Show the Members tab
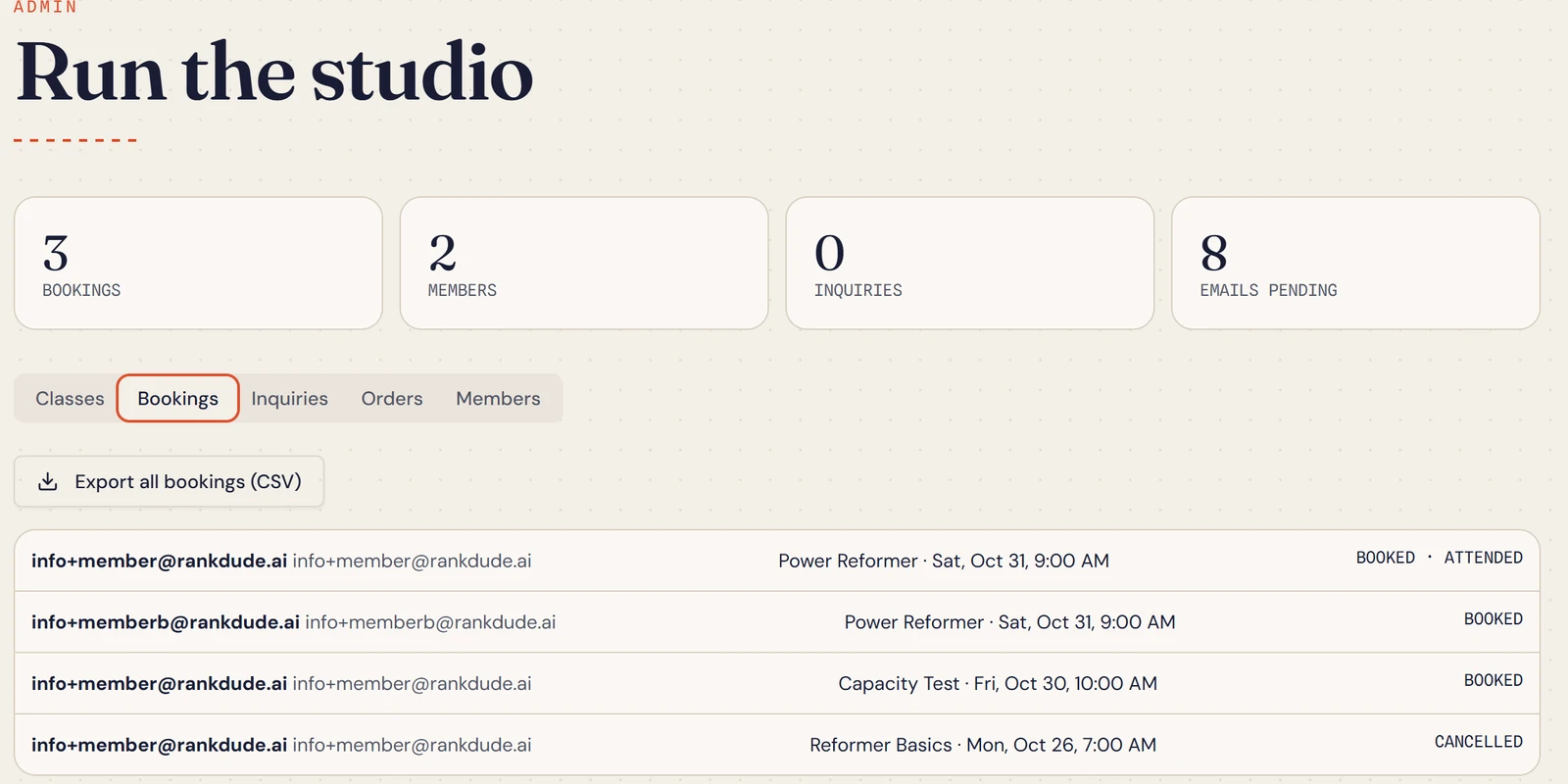 [498, 399]
